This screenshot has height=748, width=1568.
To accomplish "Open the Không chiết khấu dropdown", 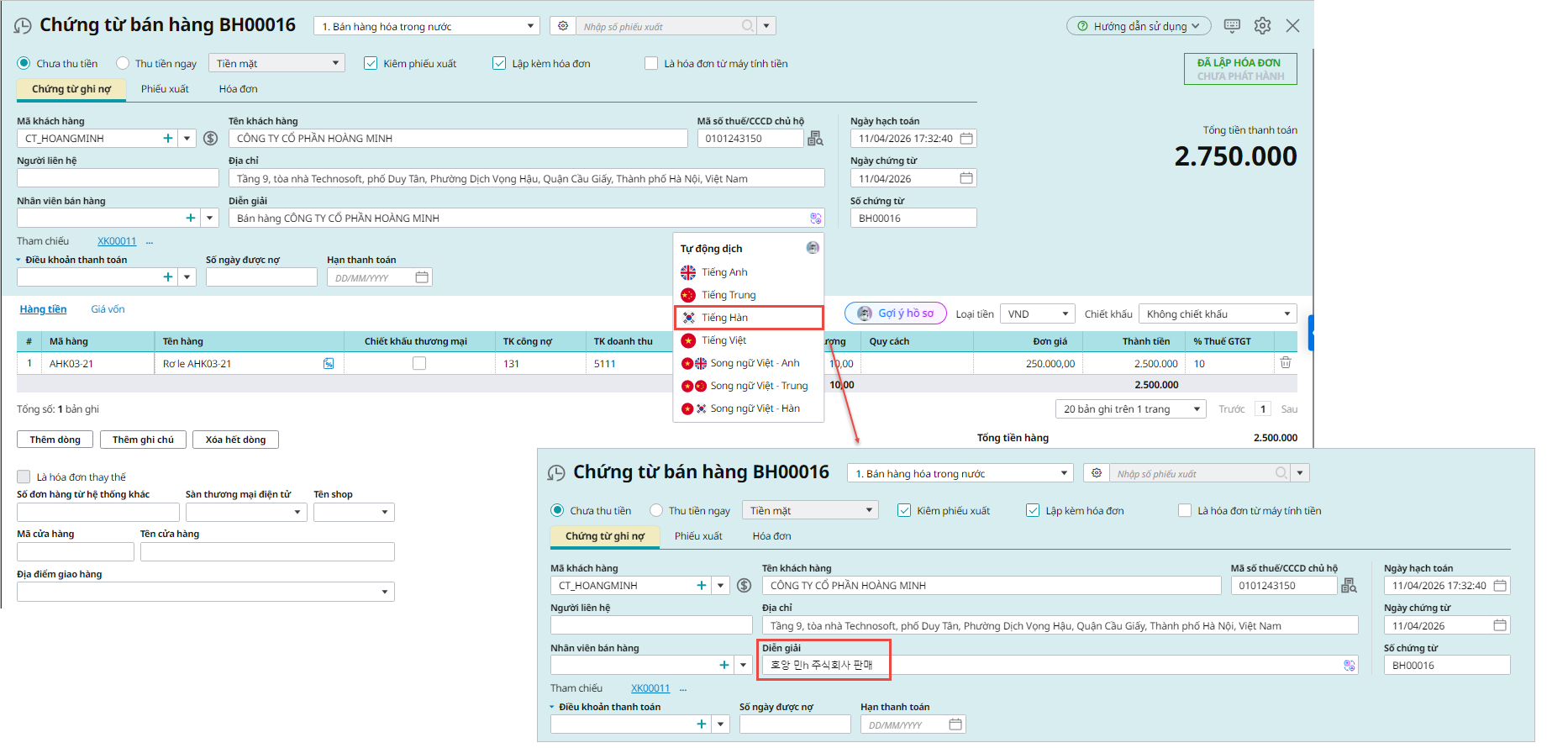I will coord(1218,313).
